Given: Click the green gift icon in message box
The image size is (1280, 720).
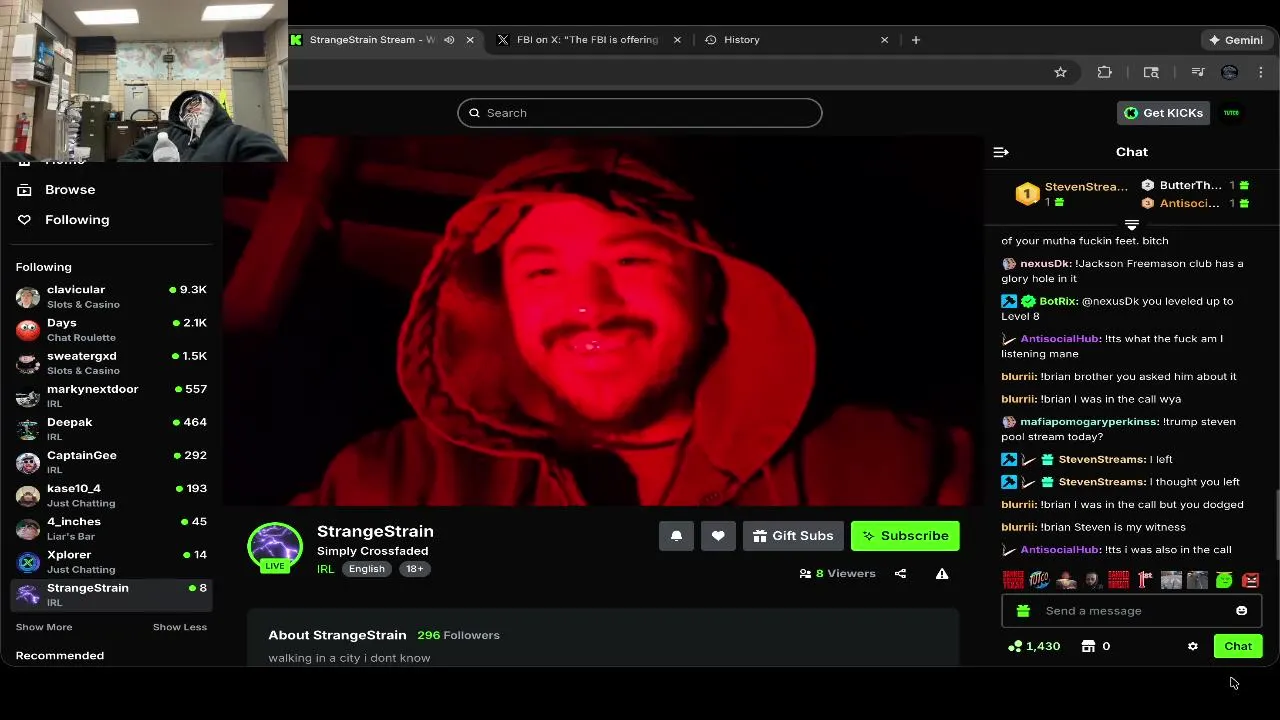Looking at the screenshot, I should pos(1023,611).
